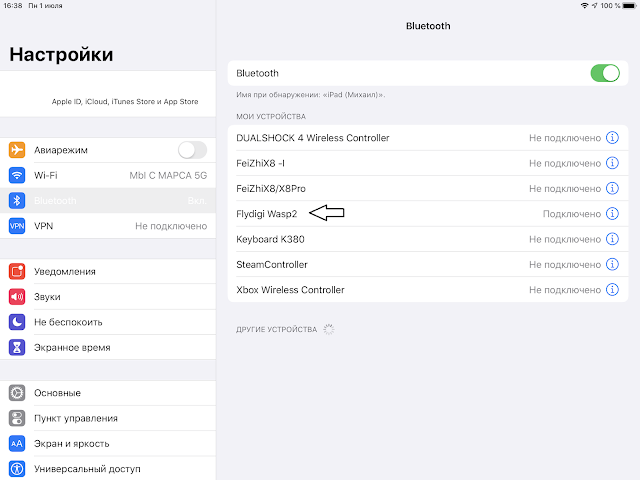Image resolution: width=640 pixels, height=480 pixels.
Task: Tap Не подключено status of Keyboard K380
Action: click(x=565, y=239)
